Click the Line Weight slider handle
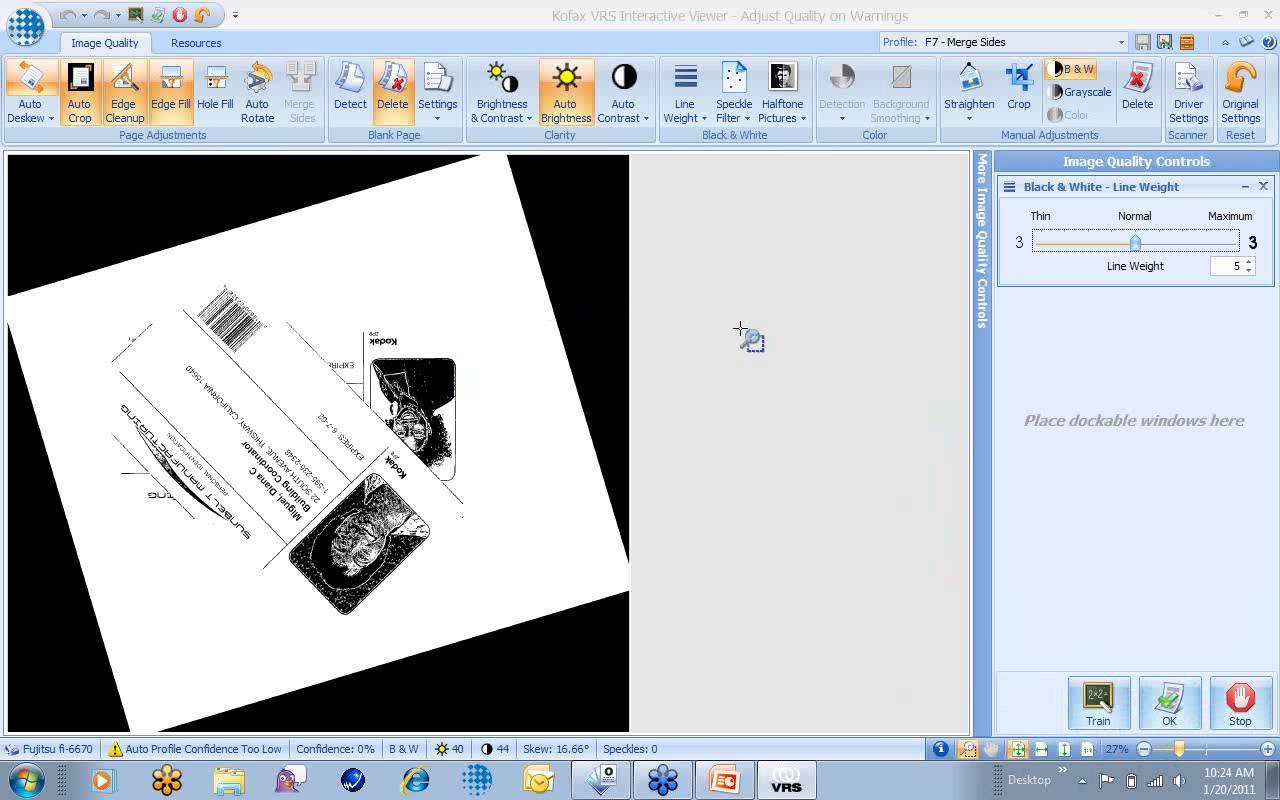The image size is (1280, 800). click(x=1135, y=243)
